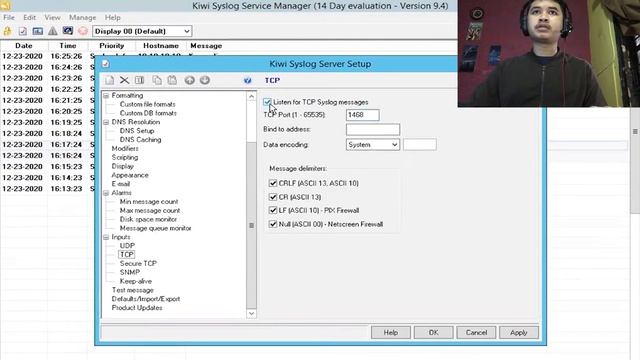Open the Edit menu
The width and height of the screenshot is (640, 360).
[x=29, y=18]
